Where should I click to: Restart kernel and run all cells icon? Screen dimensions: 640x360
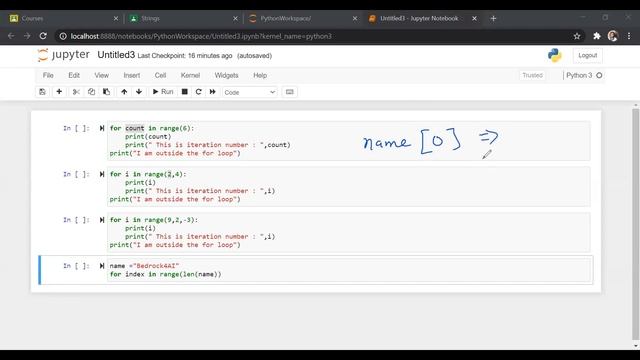click(213, 92)
